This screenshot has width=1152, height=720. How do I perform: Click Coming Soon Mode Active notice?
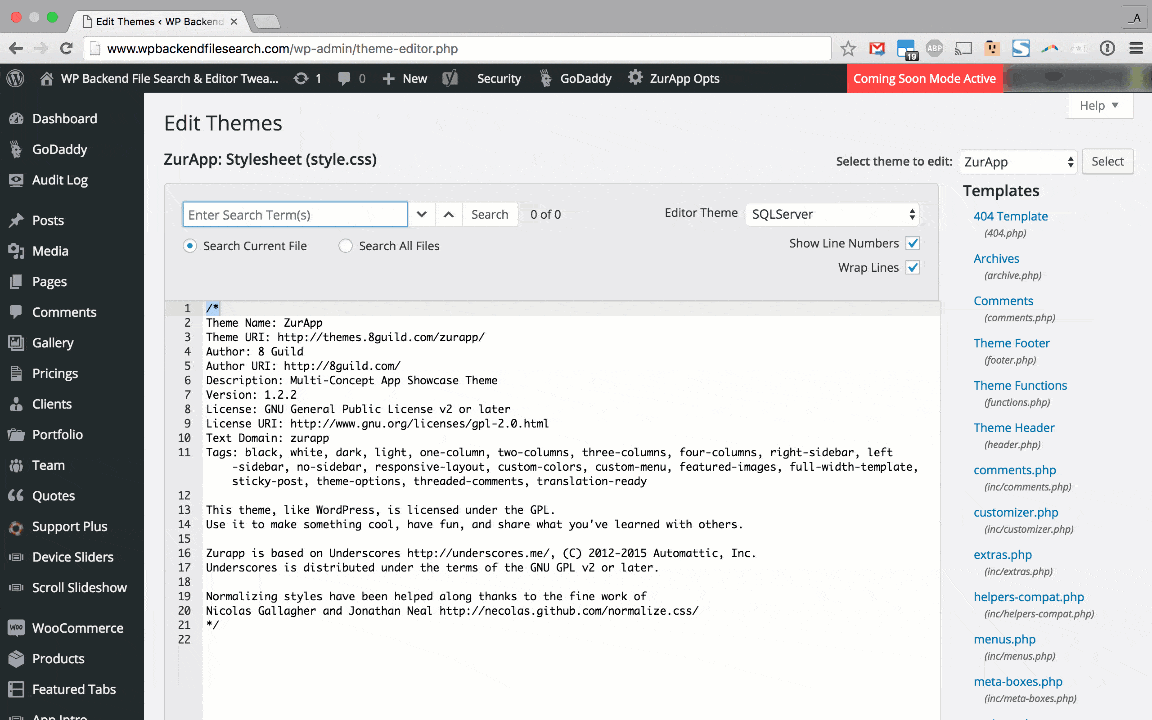(924, 79)
